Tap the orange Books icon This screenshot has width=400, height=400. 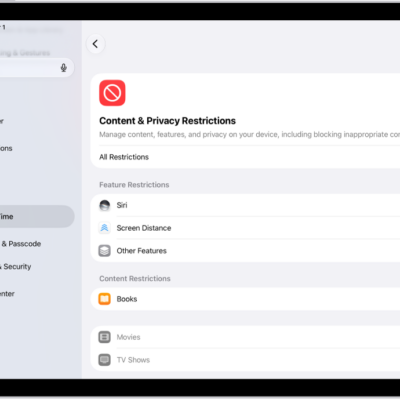[105, 299]
